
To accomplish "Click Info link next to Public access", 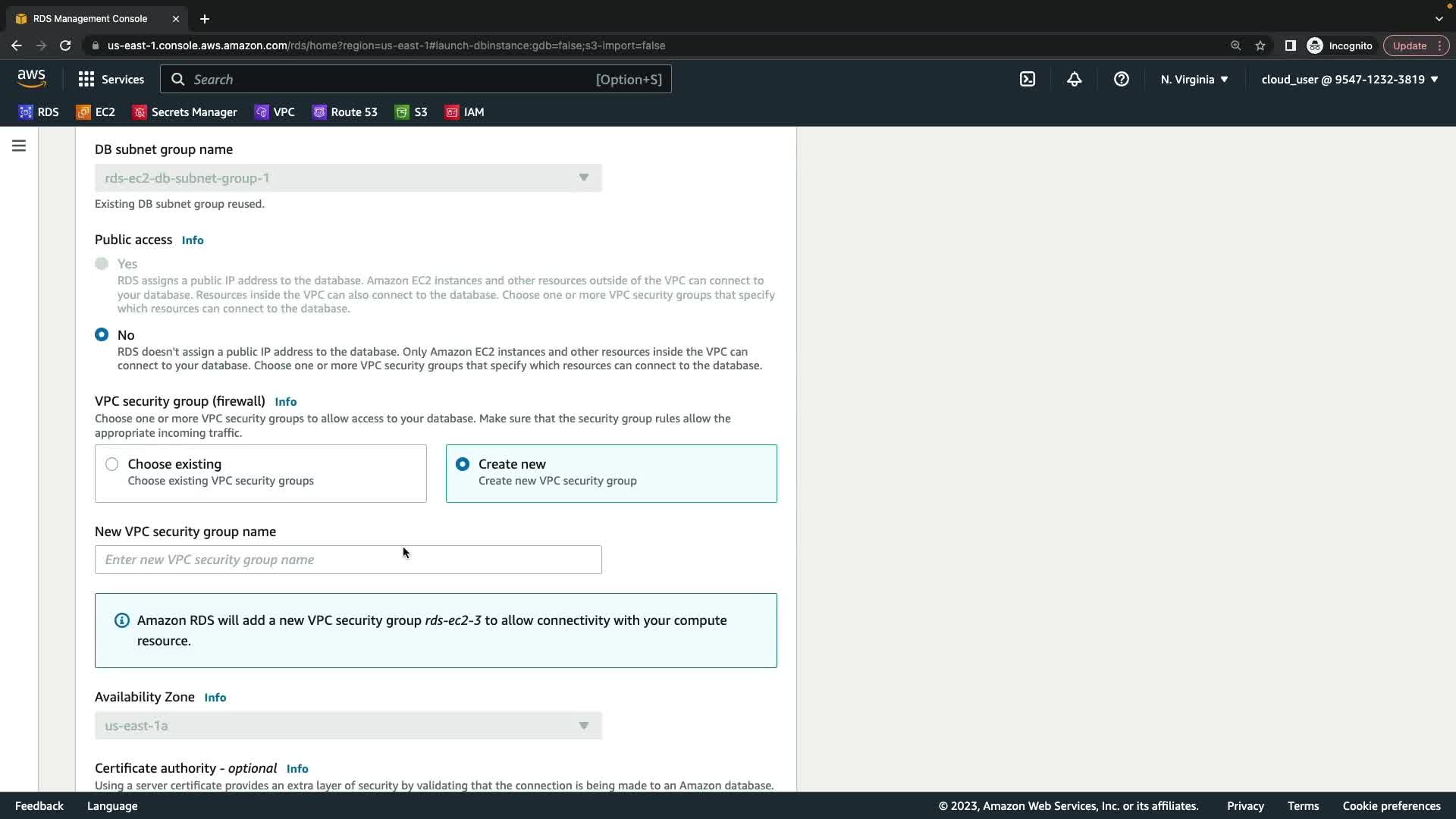I will coord(193,240).
